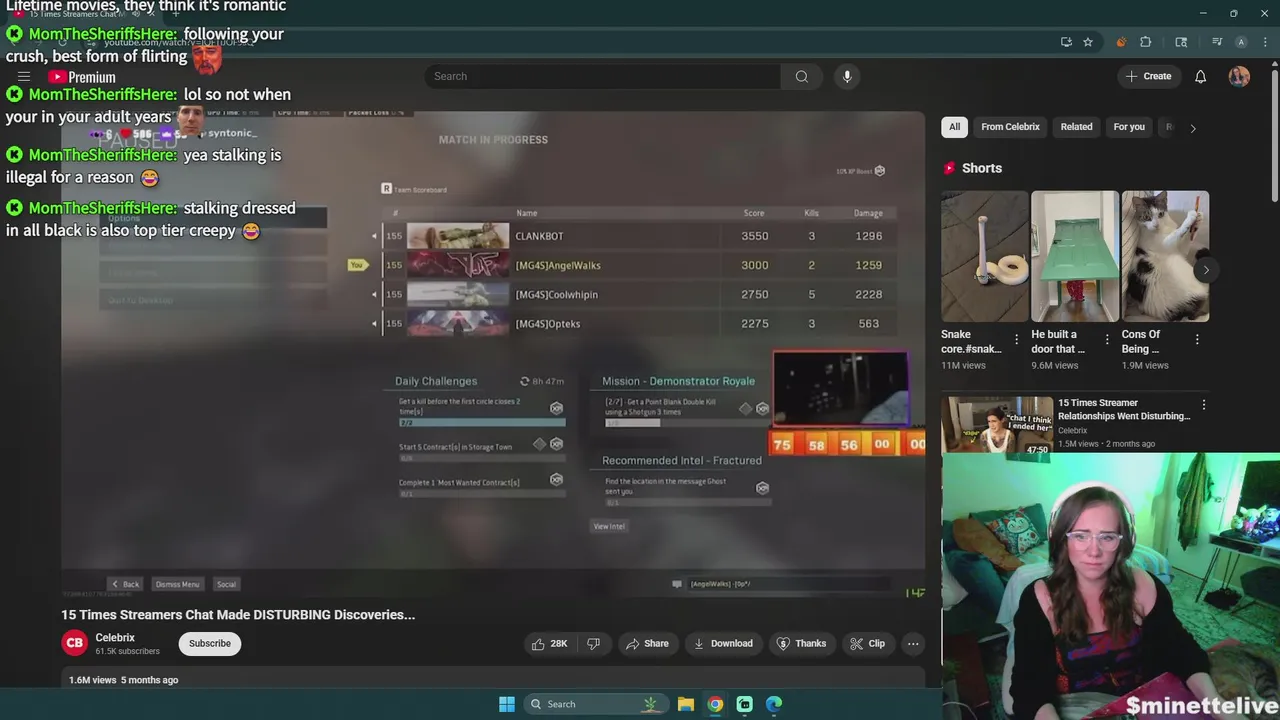Send Thanks to the creator
The image size is (1280, 720).
802,643
